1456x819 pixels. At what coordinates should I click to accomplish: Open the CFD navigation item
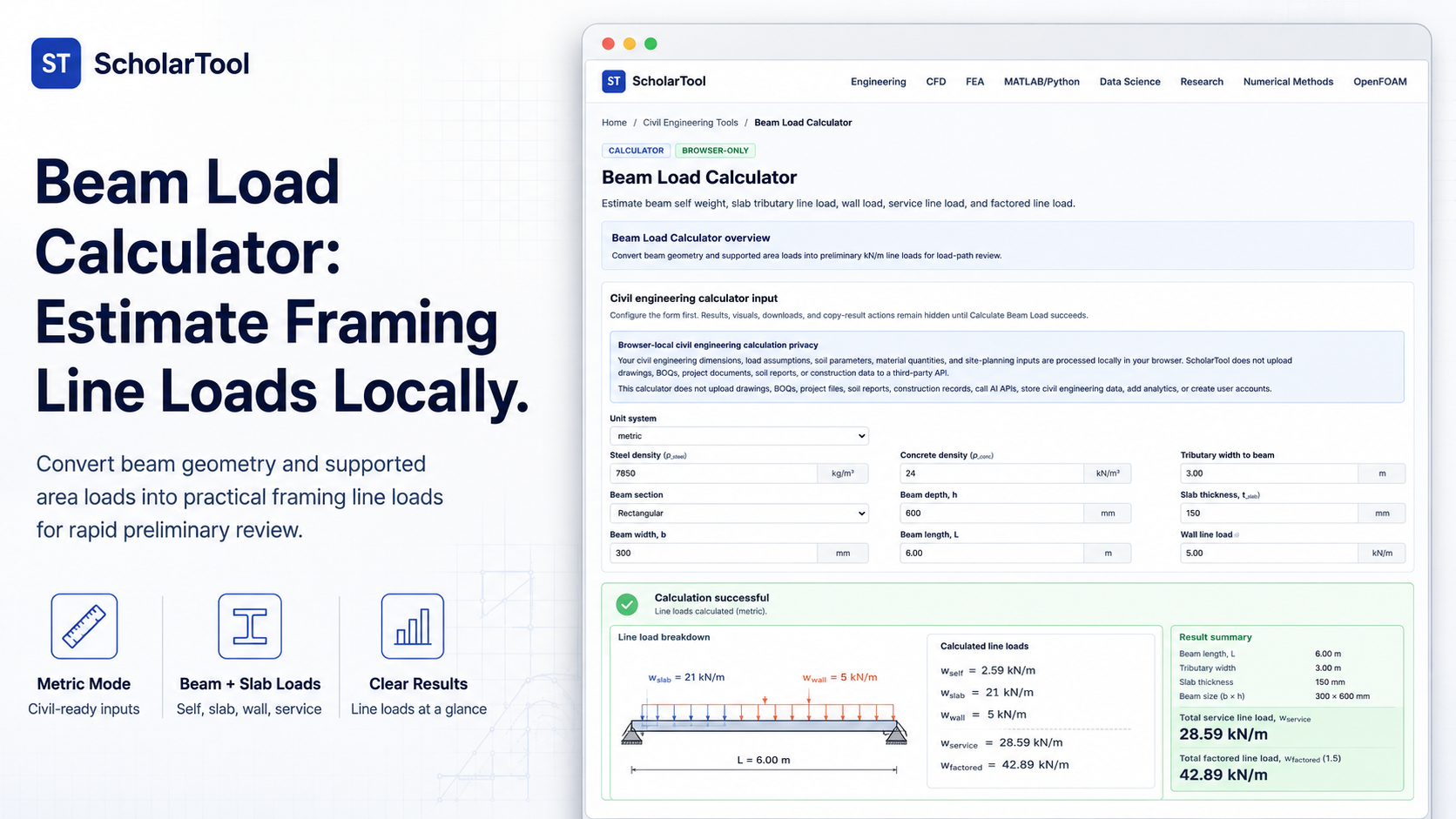[936, 82]
